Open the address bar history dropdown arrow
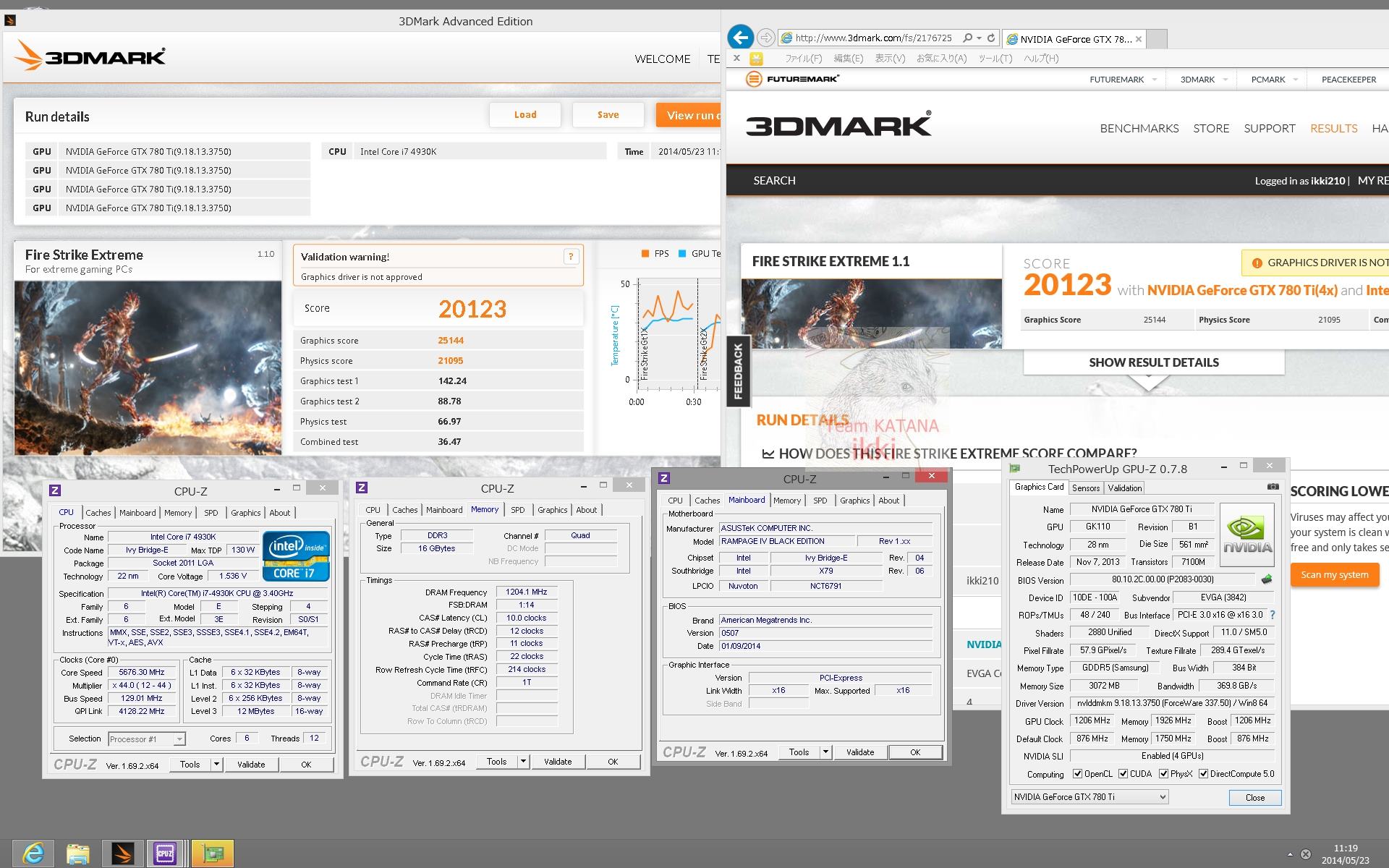Screen dimensions: 1389x868 (x=979, y=38)
